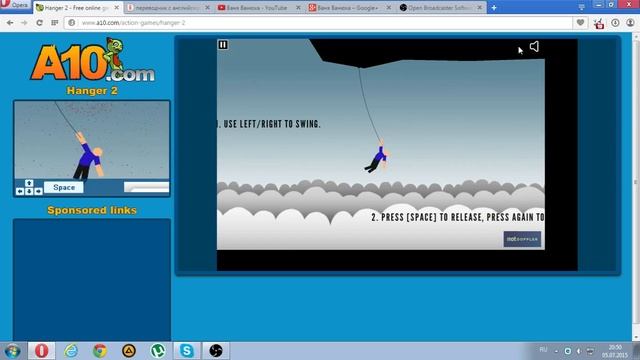Open the downloads toolbar icon
Screen dimensions: 640x360
[x=615, y=23]
